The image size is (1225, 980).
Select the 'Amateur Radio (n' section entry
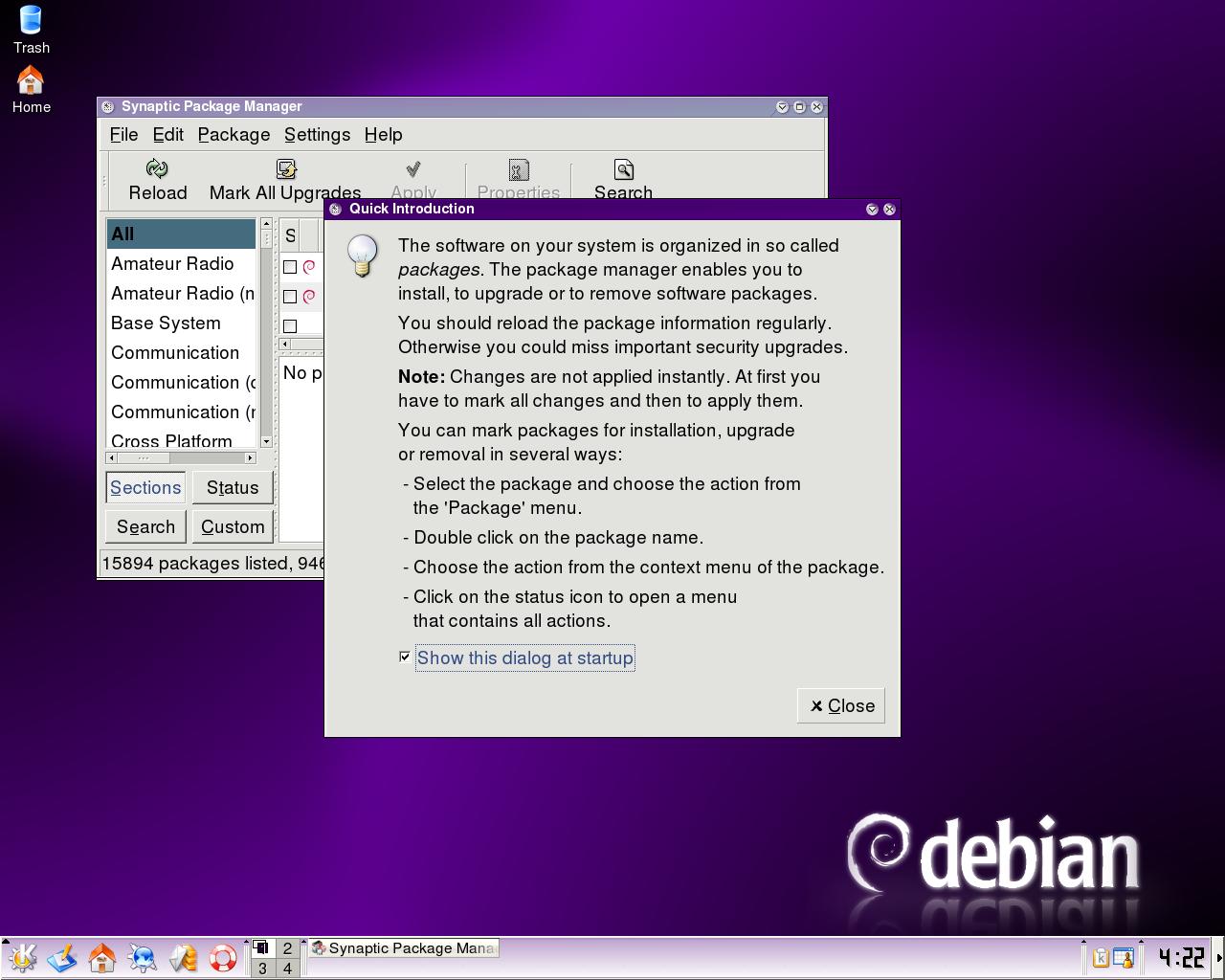pos(181,294)
